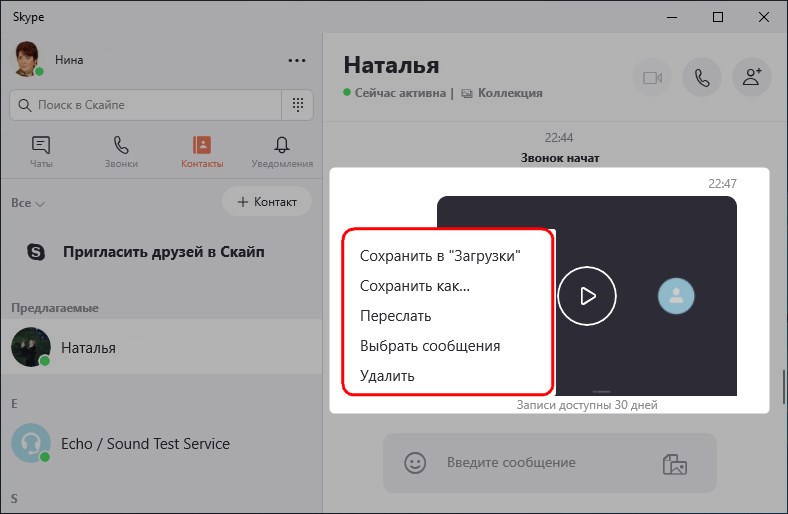Select Выбрать сообщения in the context menu

(x=430, y=346)
